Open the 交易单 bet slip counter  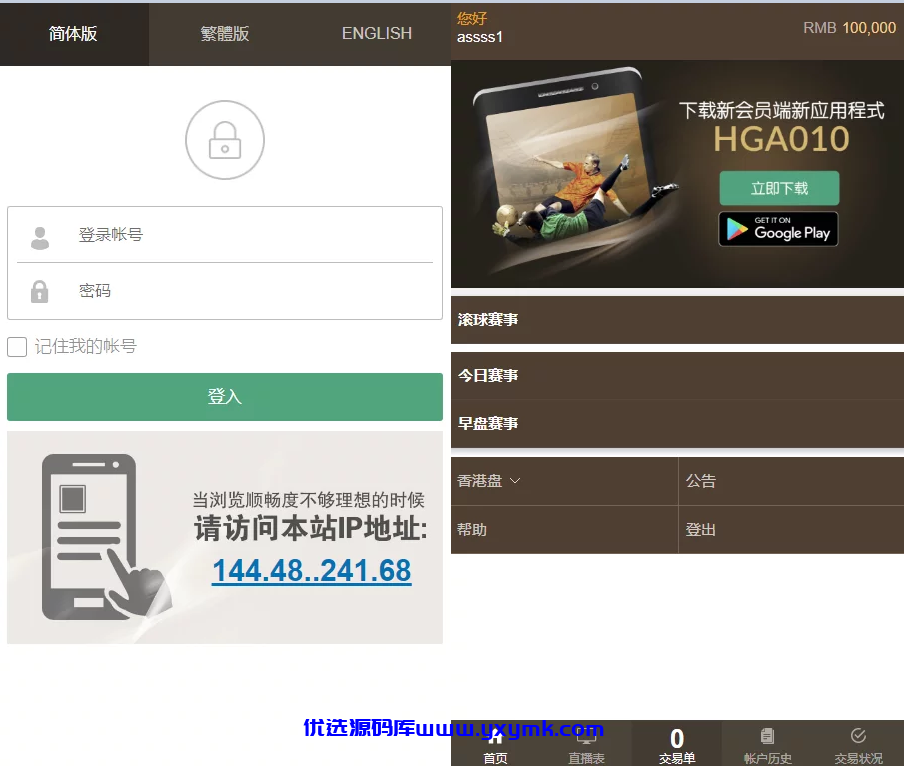tap(677, 745)
